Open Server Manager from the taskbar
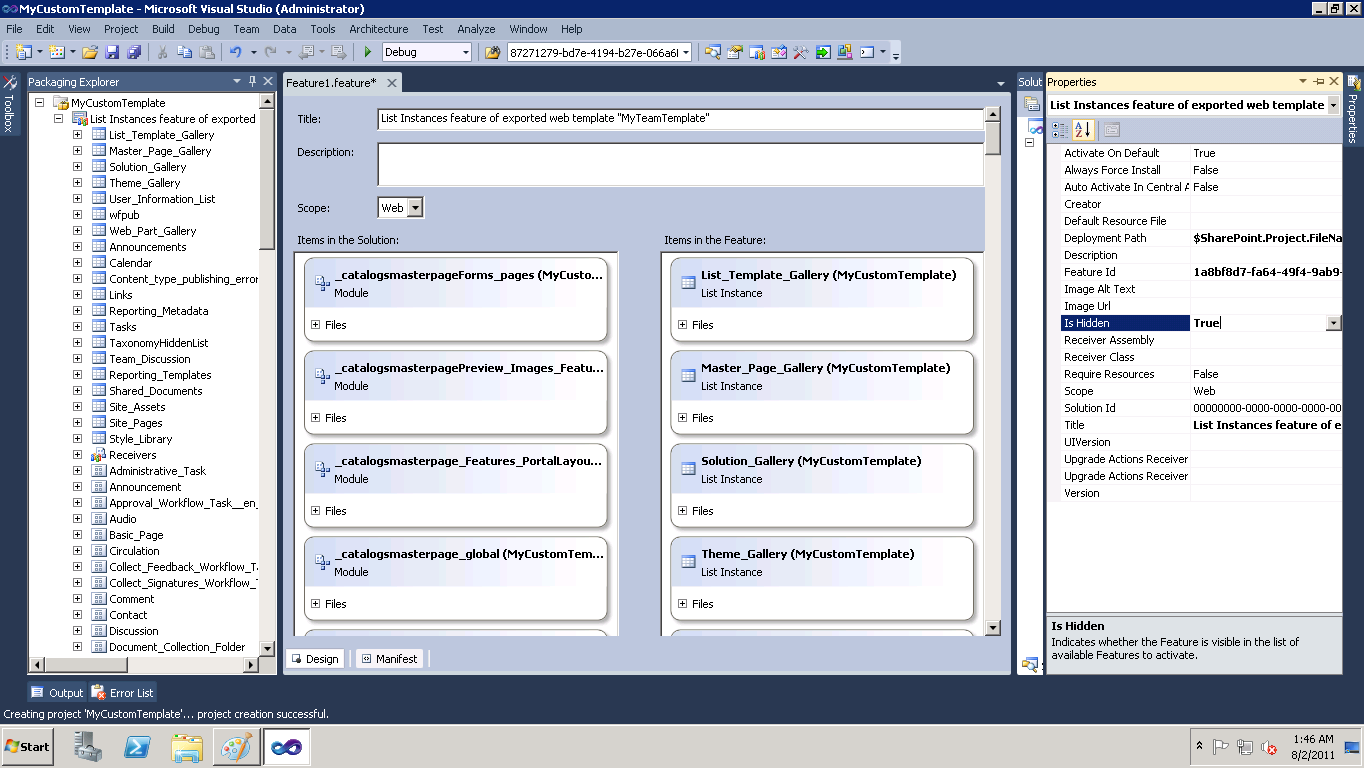1364x768 pixels. (x=88, y=746)
